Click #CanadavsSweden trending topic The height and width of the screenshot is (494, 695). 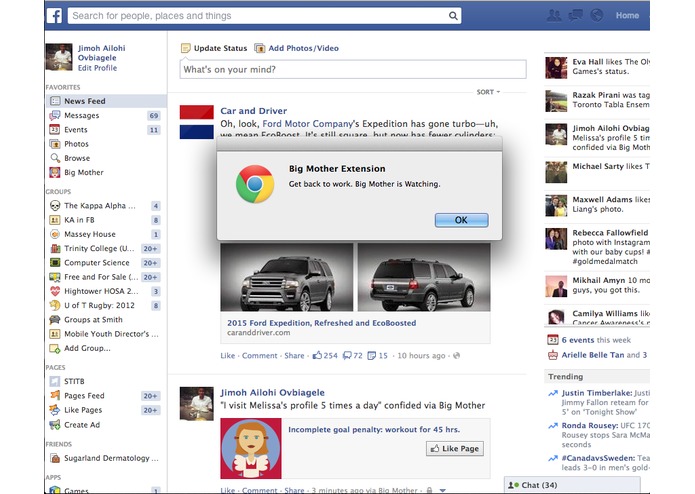598,458
